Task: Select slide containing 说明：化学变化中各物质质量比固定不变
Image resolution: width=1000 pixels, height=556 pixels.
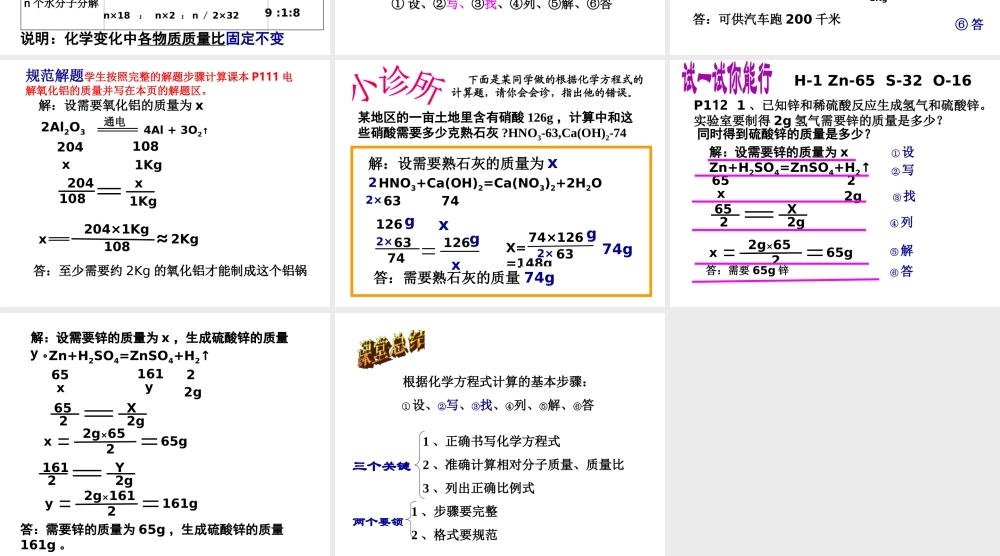Action: 165,27
